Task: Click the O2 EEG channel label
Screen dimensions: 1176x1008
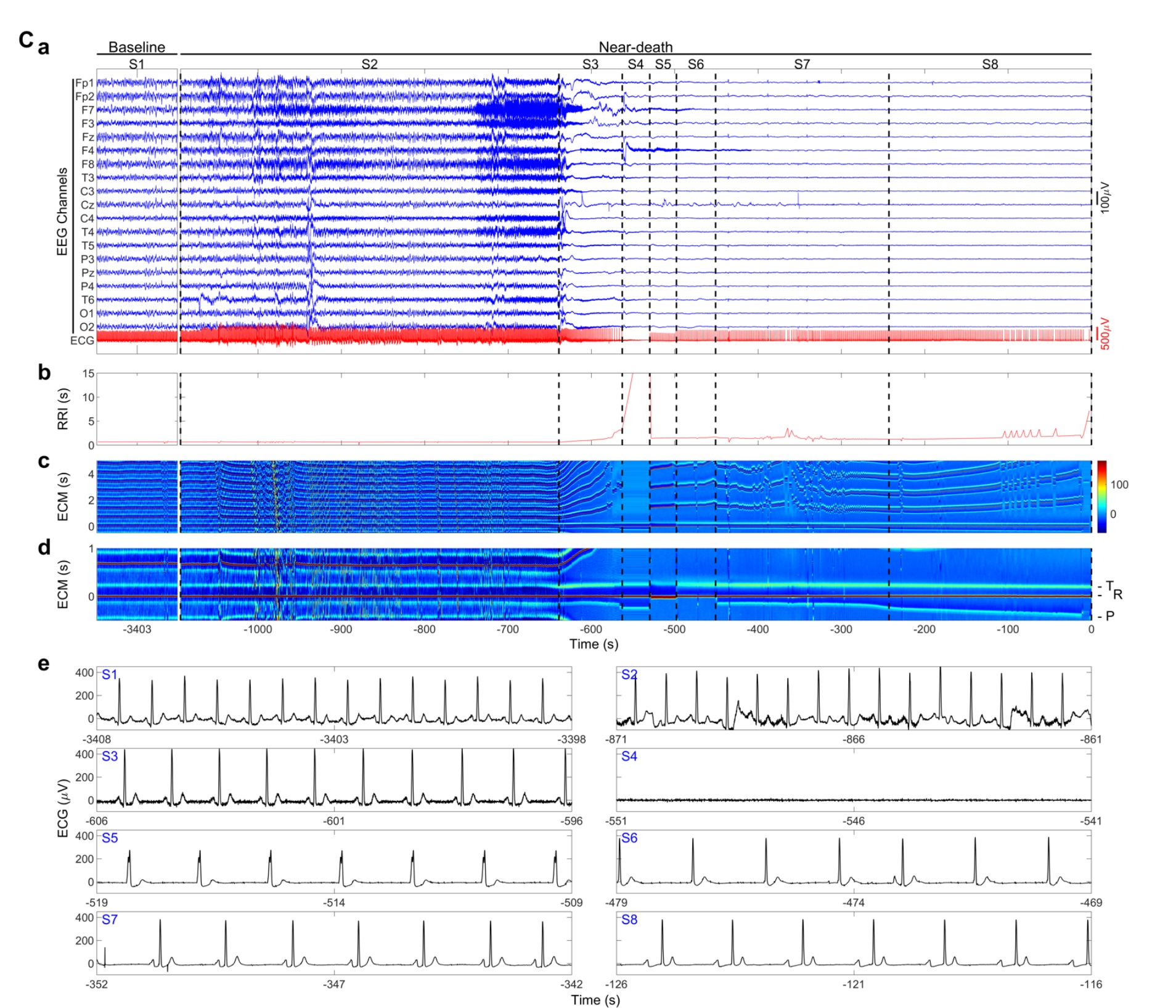Action: tap(87, 327)
